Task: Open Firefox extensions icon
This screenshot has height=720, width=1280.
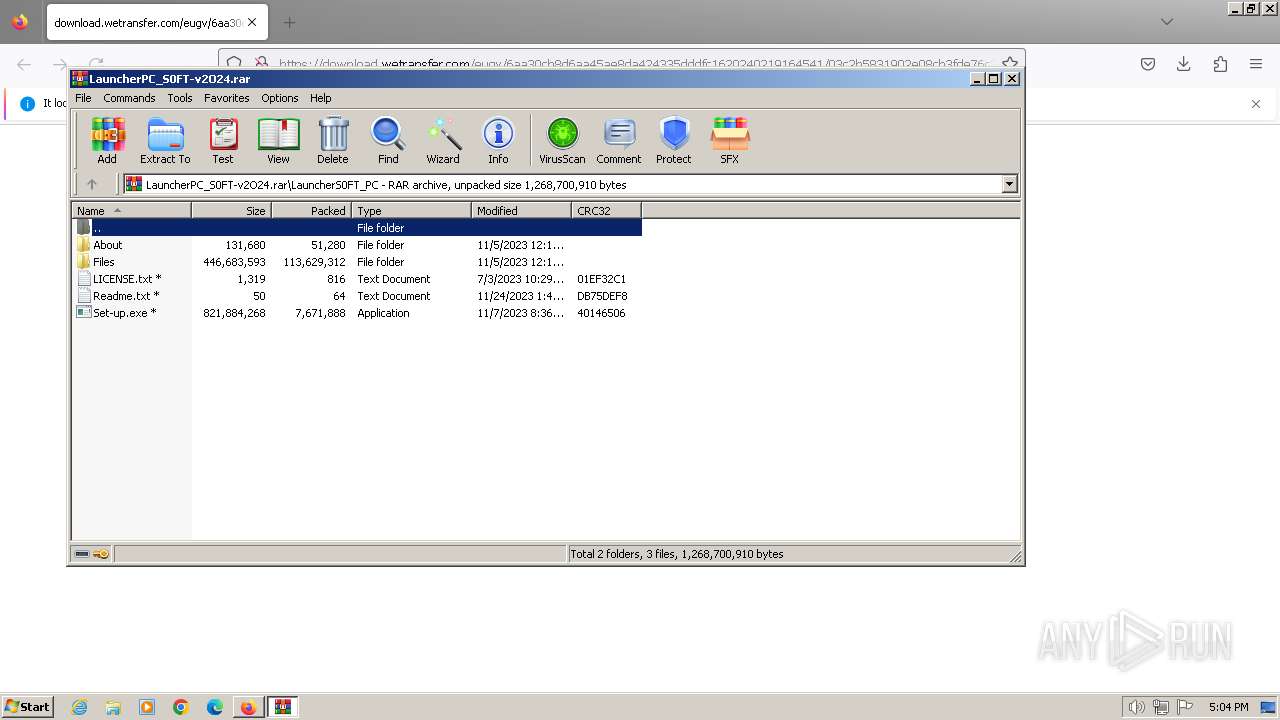Action: point(1220,64)
